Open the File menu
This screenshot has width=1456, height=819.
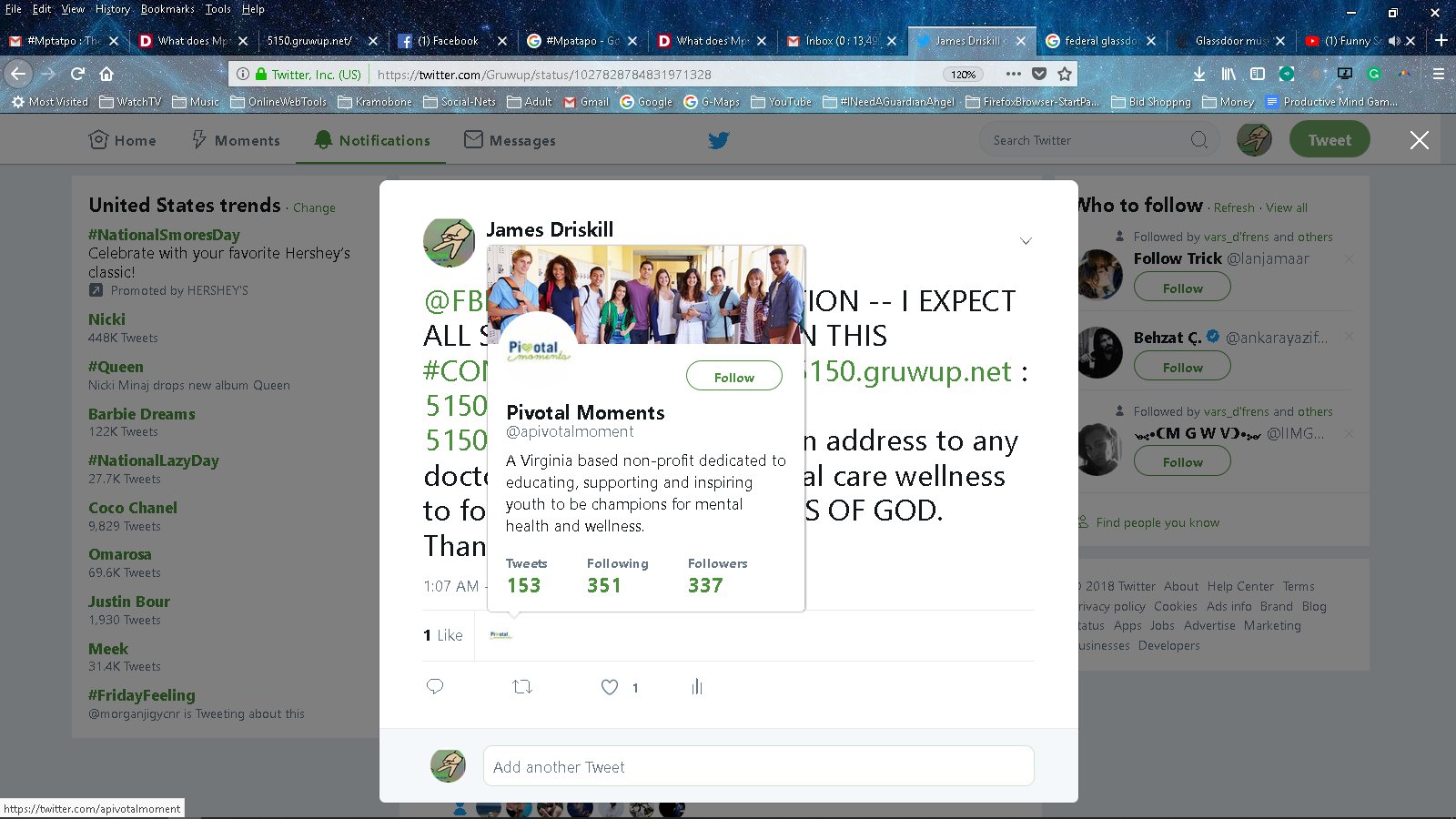point(14,9)
